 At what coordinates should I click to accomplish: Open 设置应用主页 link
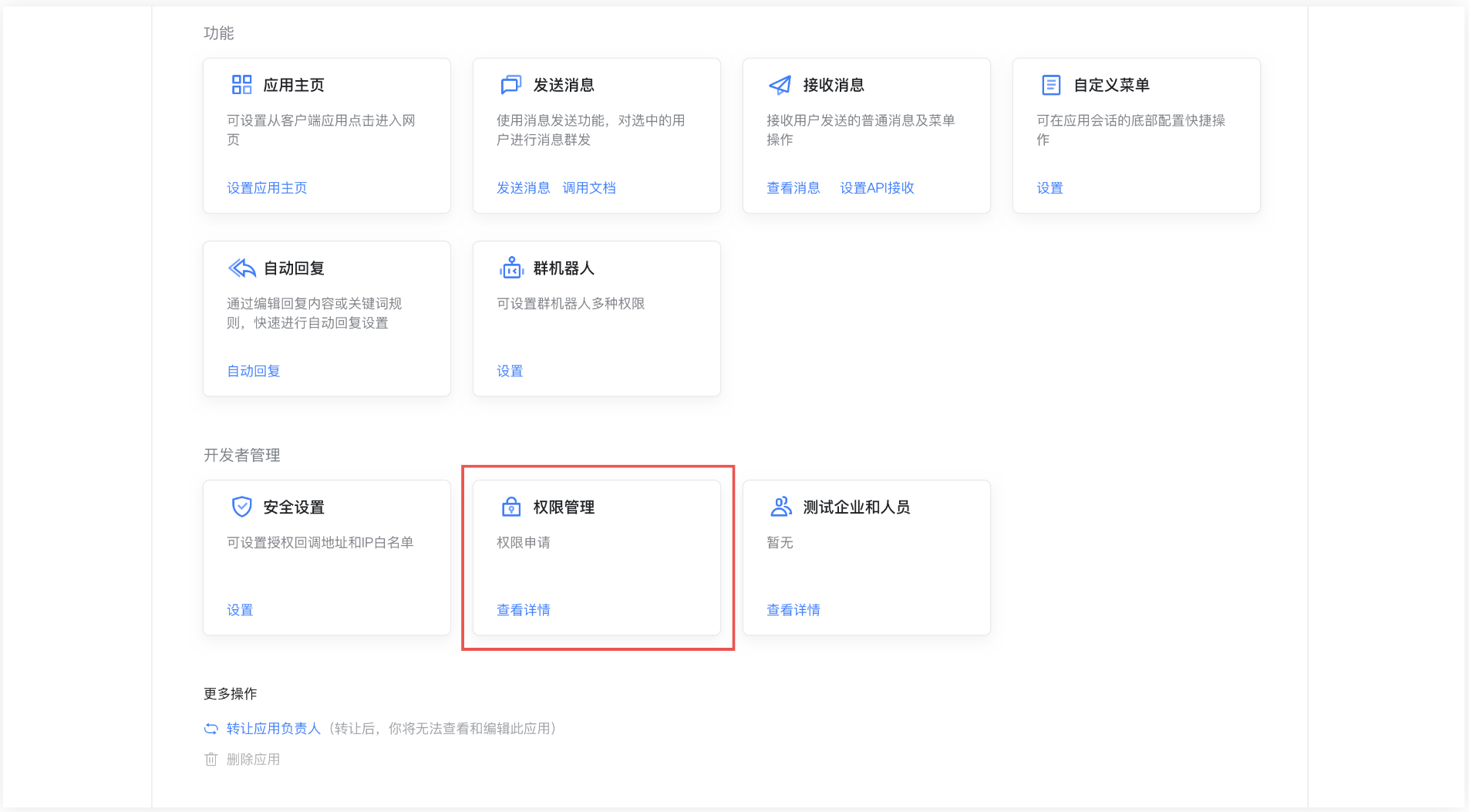(266, 187)
